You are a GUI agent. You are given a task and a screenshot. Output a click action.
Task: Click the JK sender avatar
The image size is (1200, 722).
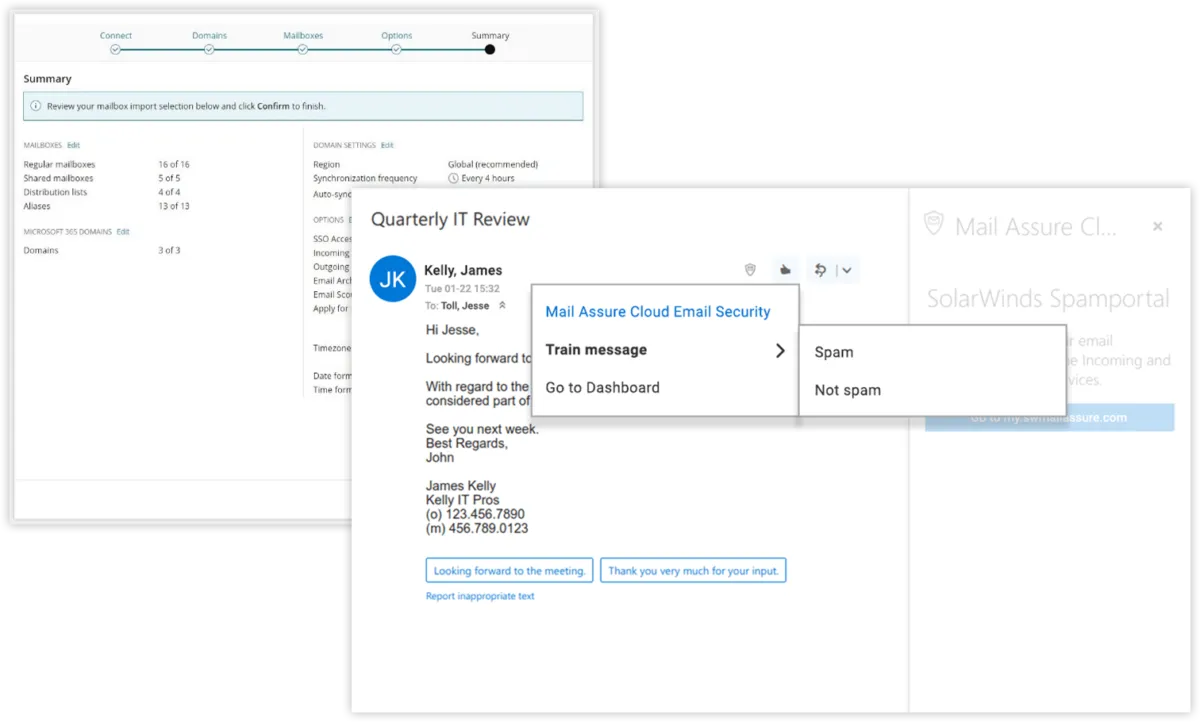coord(393,279)
